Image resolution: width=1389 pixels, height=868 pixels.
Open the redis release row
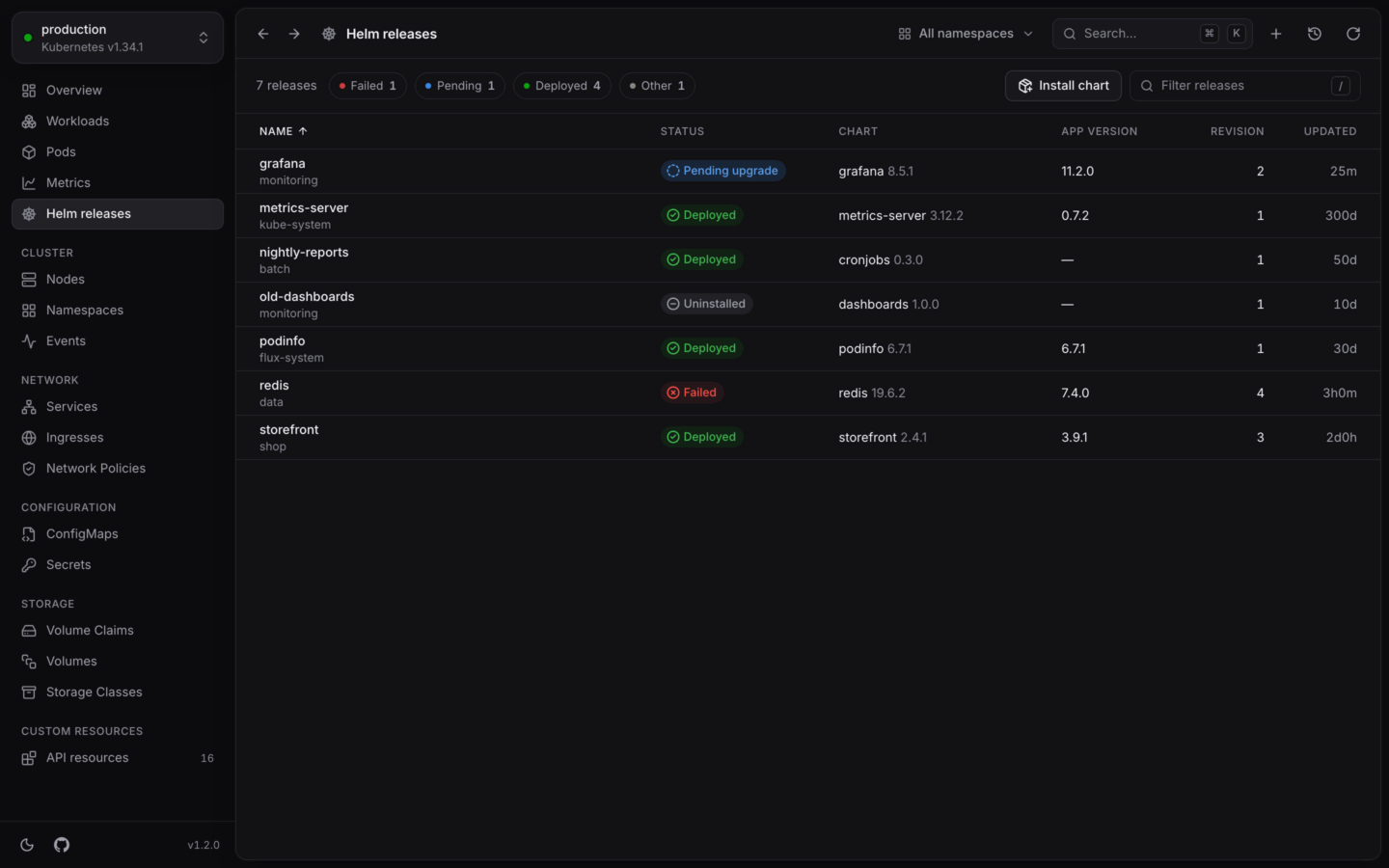coord(808,393)
